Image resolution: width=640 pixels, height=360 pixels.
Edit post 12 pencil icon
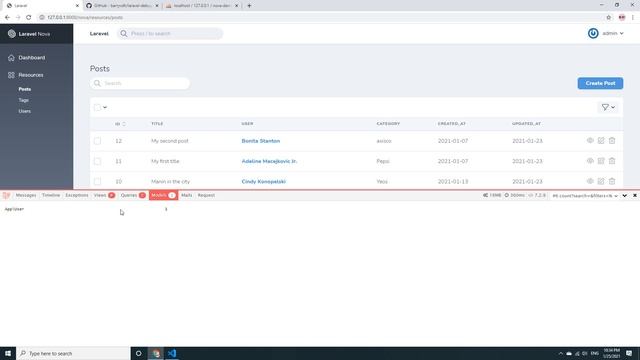[601, 140]
